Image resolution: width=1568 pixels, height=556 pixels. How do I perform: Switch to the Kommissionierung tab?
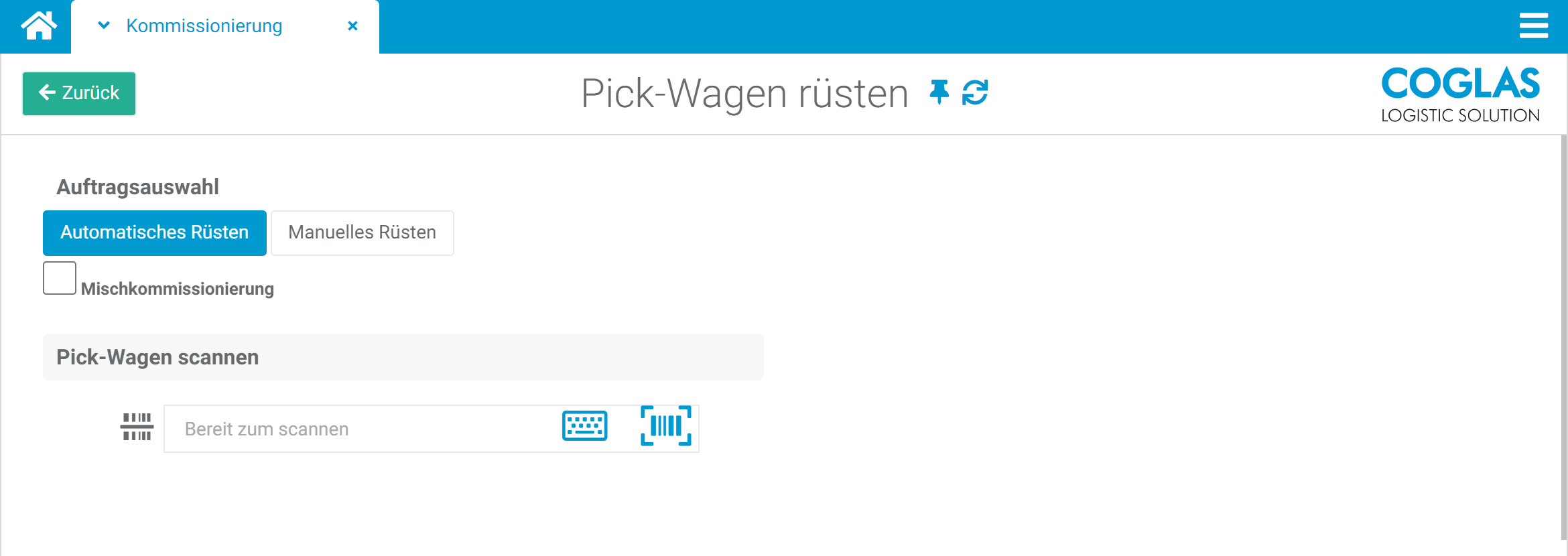pyautogui.click(x=204, y=26)
